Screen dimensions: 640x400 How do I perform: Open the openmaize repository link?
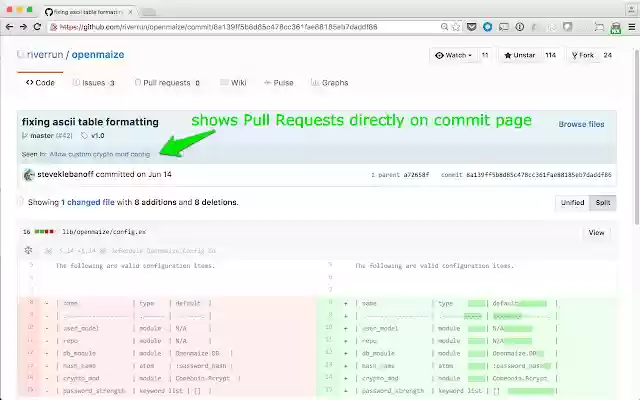[x=98, y=54]
